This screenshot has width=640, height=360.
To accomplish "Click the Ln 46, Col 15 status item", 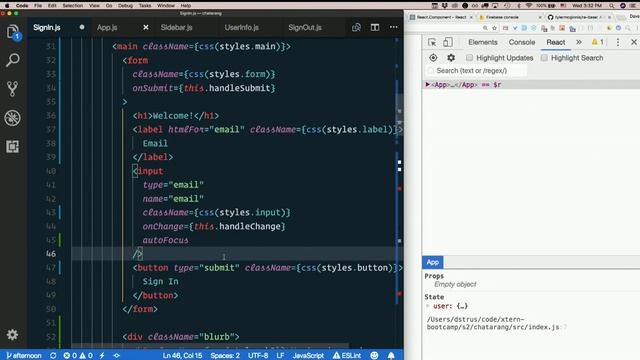I will click(182, 356).
